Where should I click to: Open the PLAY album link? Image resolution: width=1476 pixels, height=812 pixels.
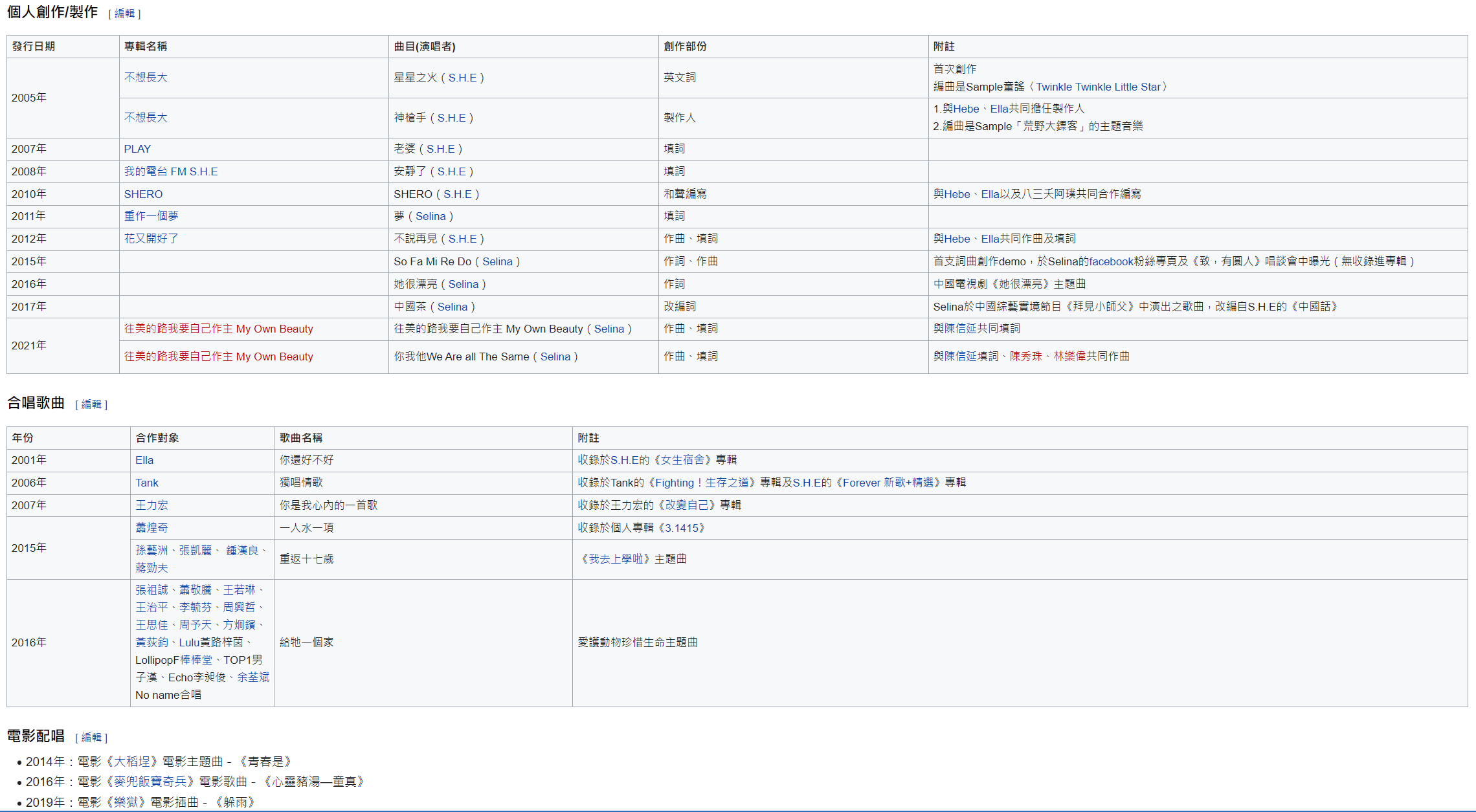pos(137,149)
